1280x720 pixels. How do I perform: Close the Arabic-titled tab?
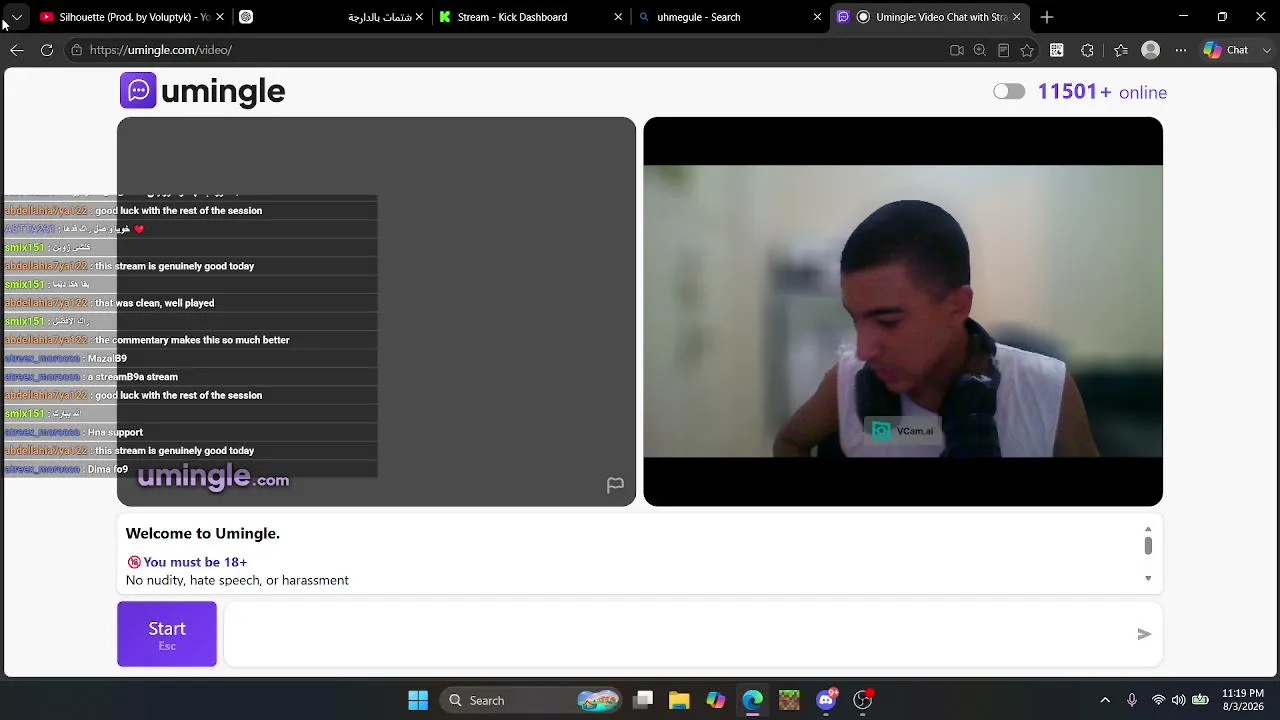click(x=419, y=17)
